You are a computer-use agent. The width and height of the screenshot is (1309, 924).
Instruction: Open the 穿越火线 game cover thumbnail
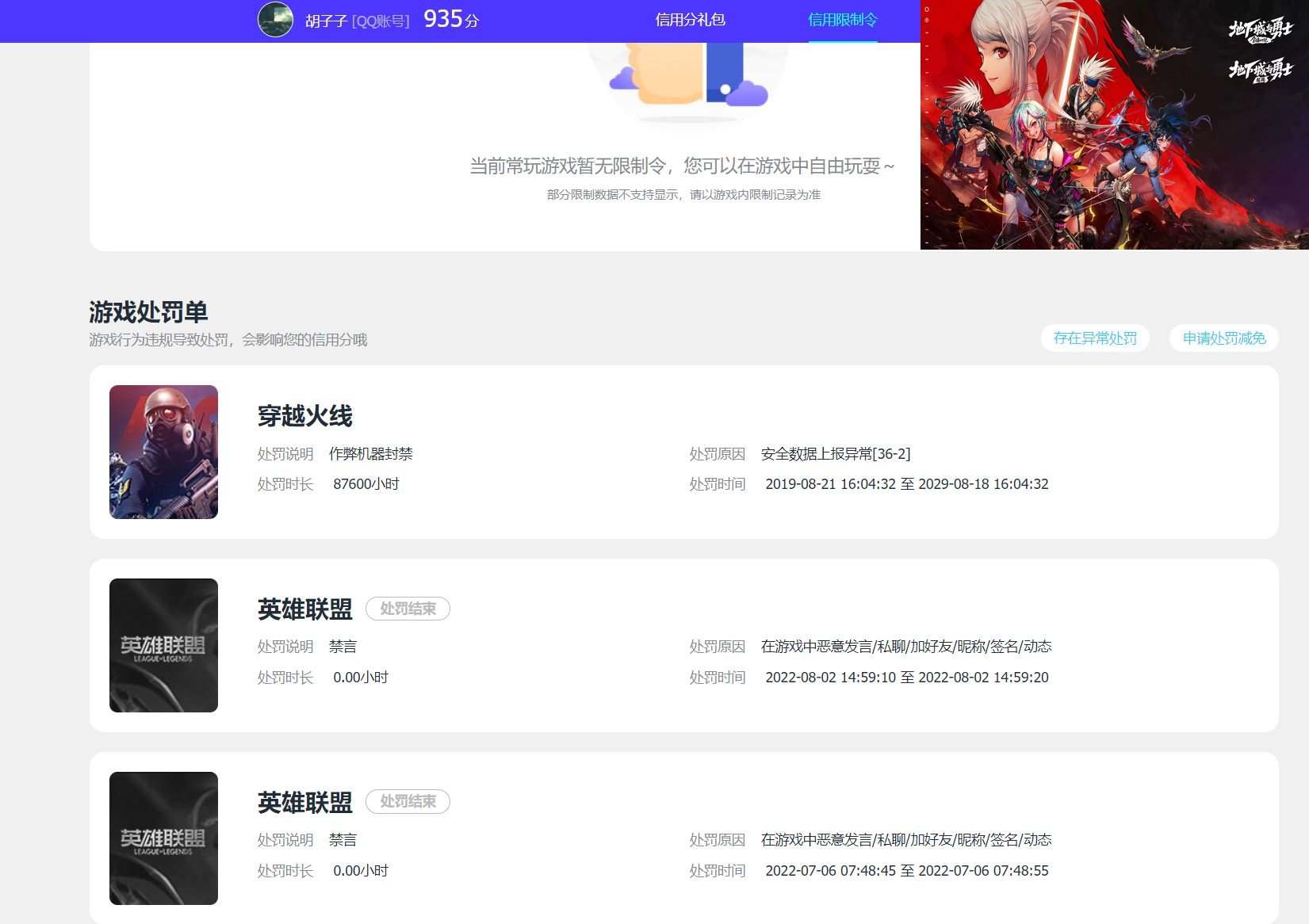point(163,452)
